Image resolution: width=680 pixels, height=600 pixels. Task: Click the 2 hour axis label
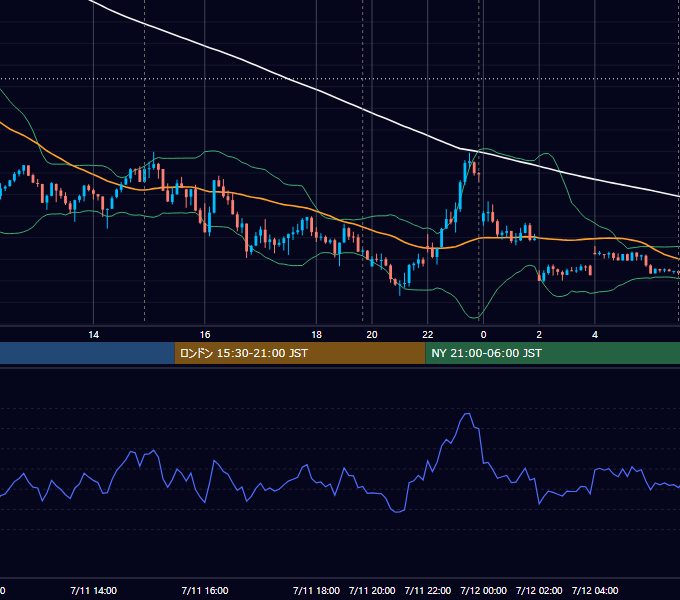pyautogui.click(x=539, y=335)
